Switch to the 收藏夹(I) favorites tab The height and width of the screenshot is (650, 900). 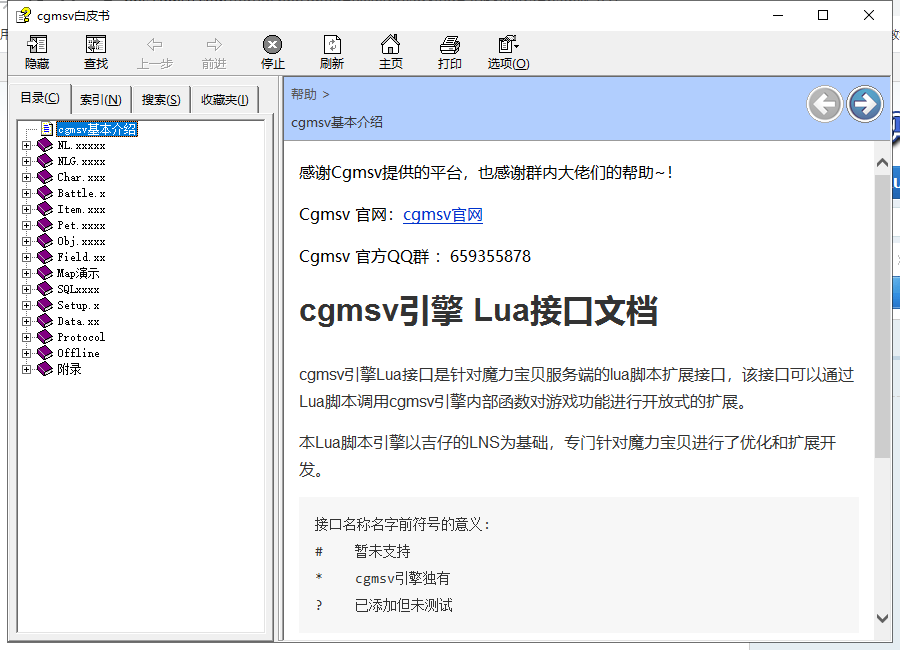[224, 100]
